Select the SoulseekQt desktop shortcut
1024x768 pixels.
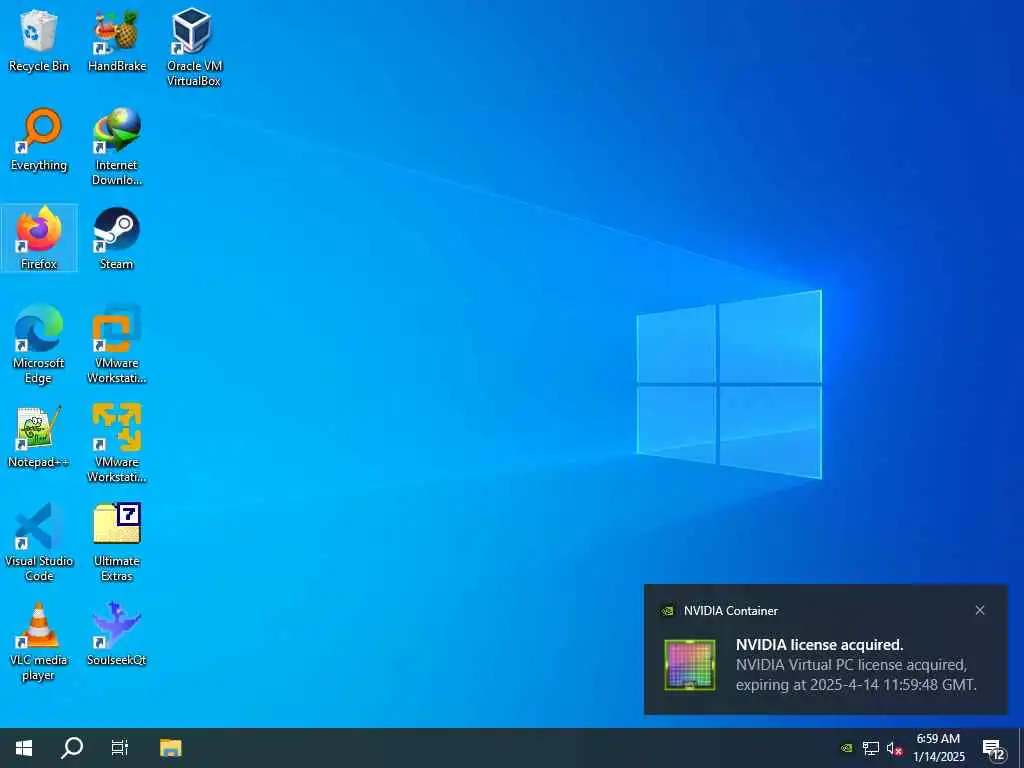tap(117, 635)
